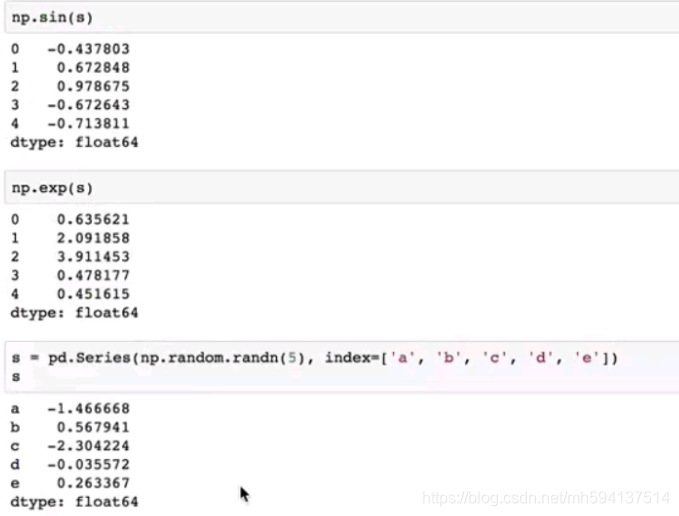The image size is (679, 516).
Task: Click the standalone 's' line in the last cell
Action: (16, 377)
